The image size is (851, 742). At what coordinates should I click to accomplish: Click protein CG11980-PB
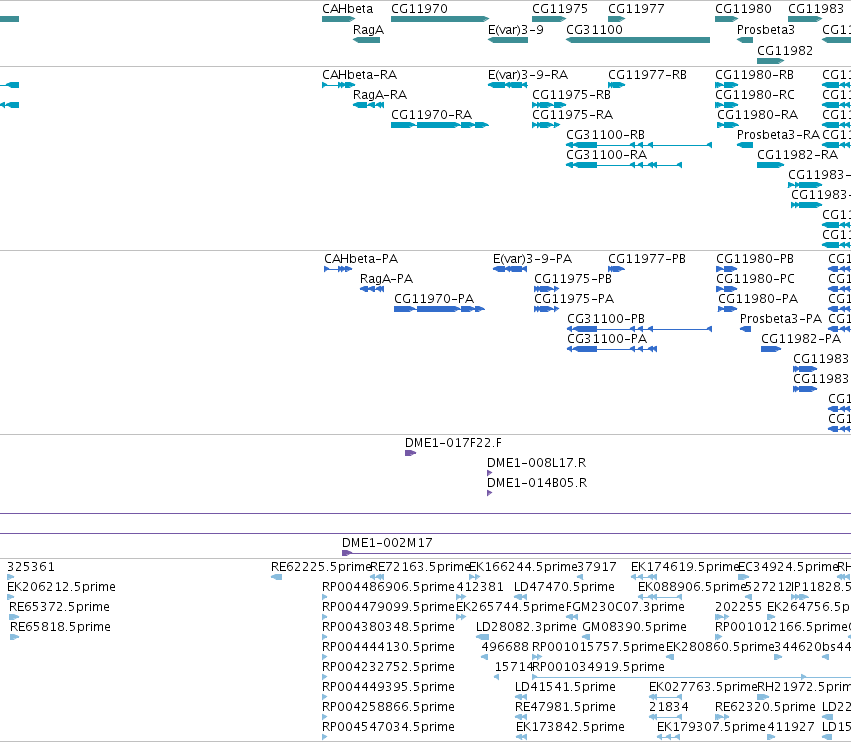click(726, 269)
